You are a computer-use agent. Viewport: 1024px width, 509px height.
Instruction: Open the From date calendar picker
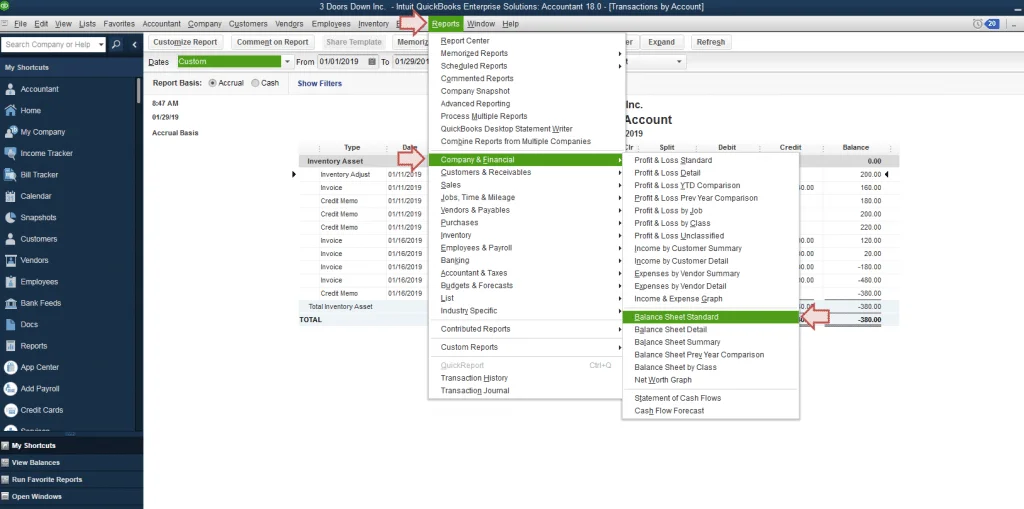[372, 62]
